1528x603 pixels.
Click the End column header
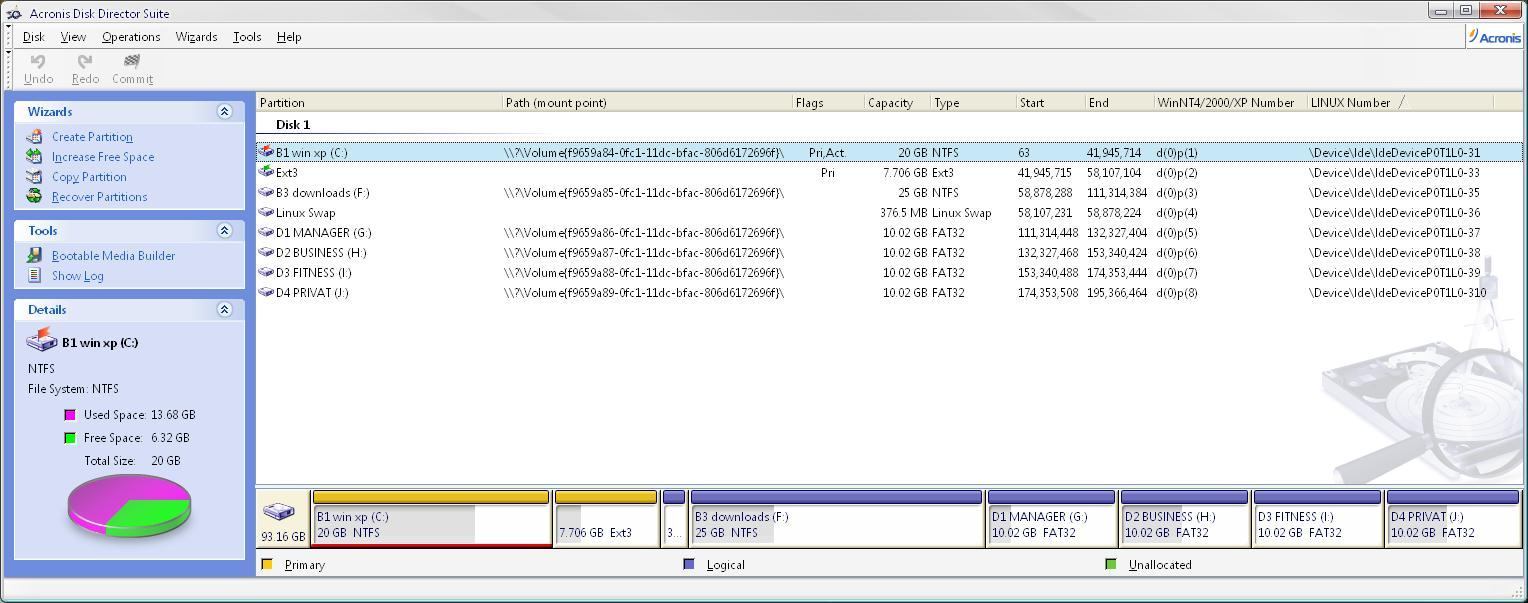[x=1119, y=102]
